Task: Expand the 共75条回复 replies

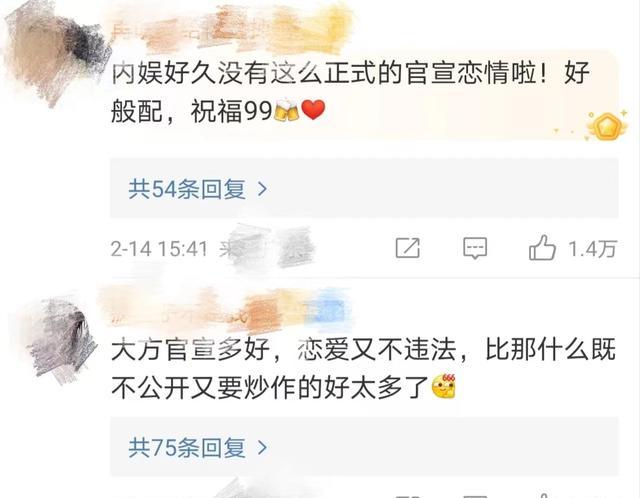Action: pyautogui.click(x=364, y=447)
